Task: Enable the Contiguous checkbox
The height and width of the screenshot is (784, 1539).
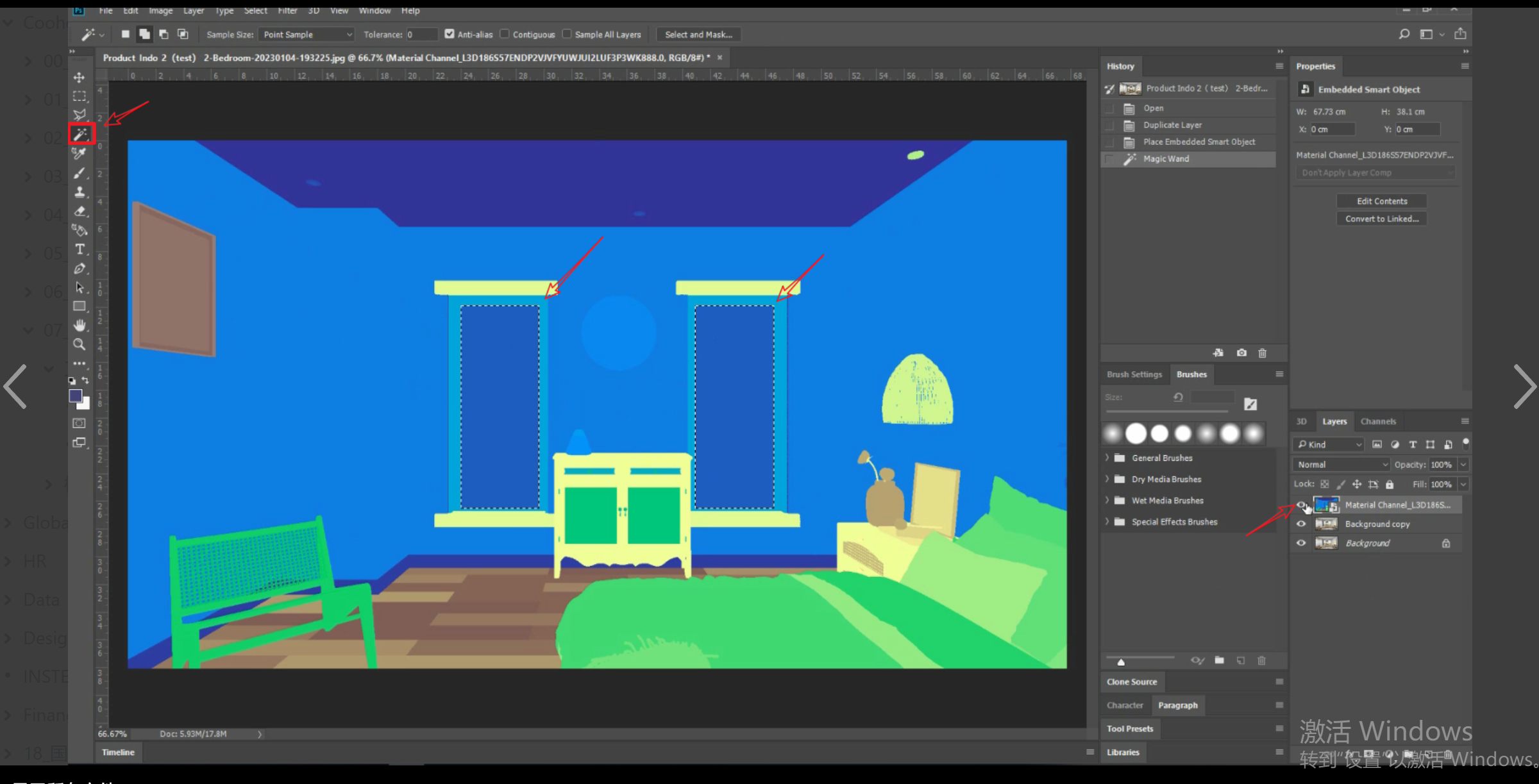Action: [505, 34]
